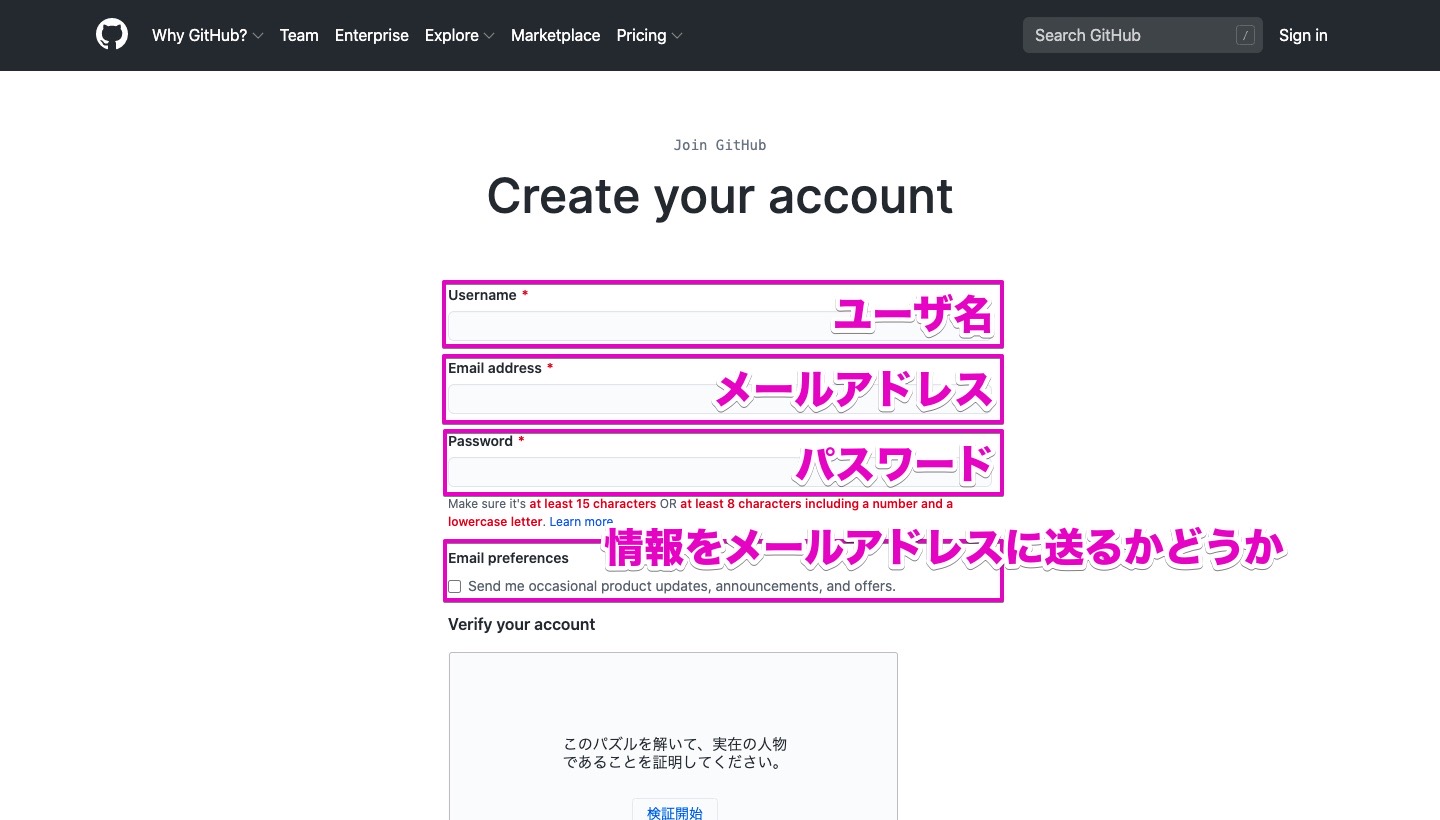This screenshot has width=1440, height=820.
Task: Open the Marketplace link
Action: pyautogui.click(x=555, y=35)
